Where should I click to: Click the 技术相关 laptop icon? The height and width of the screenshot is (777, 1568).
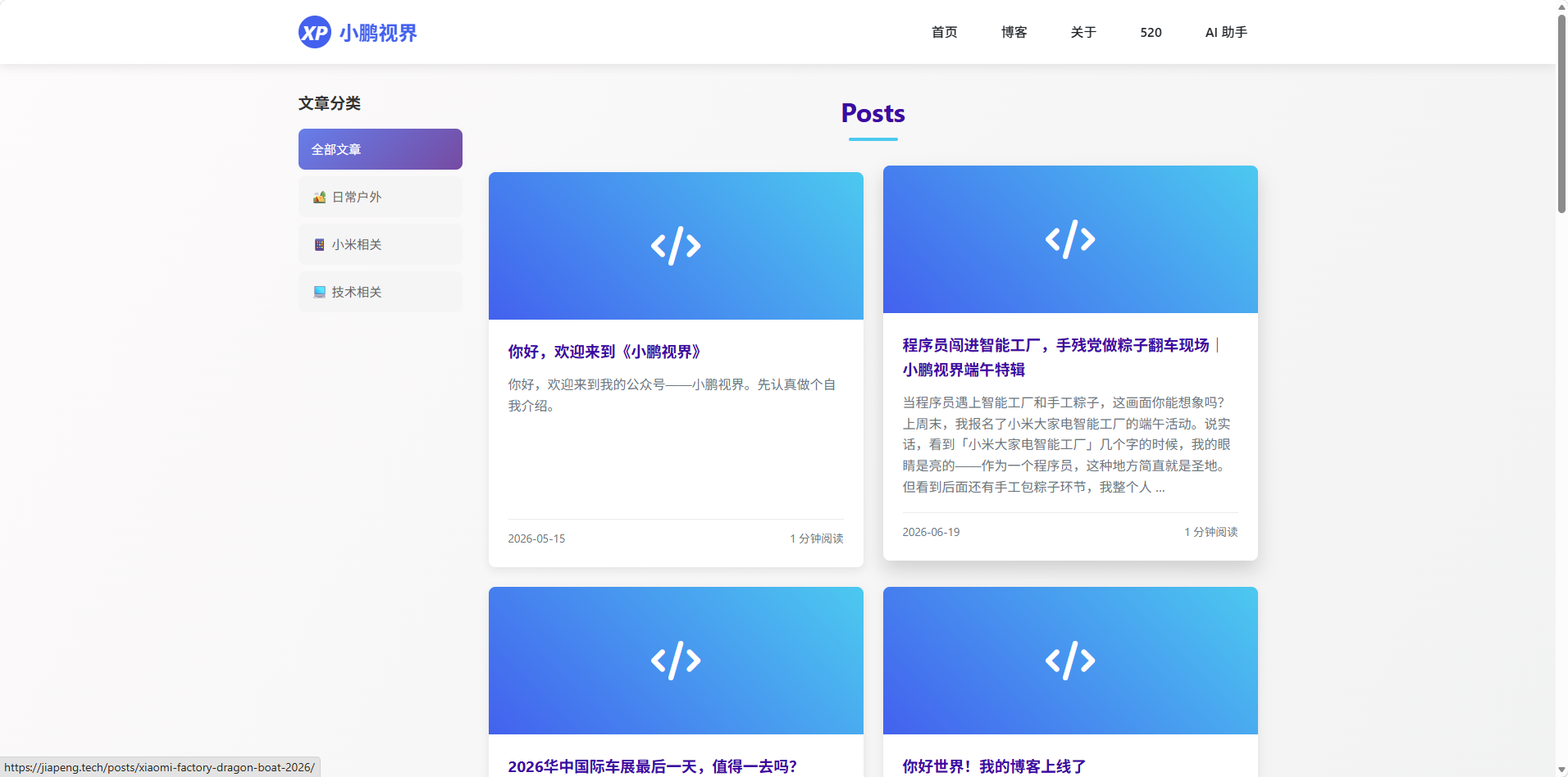(320, 292)
